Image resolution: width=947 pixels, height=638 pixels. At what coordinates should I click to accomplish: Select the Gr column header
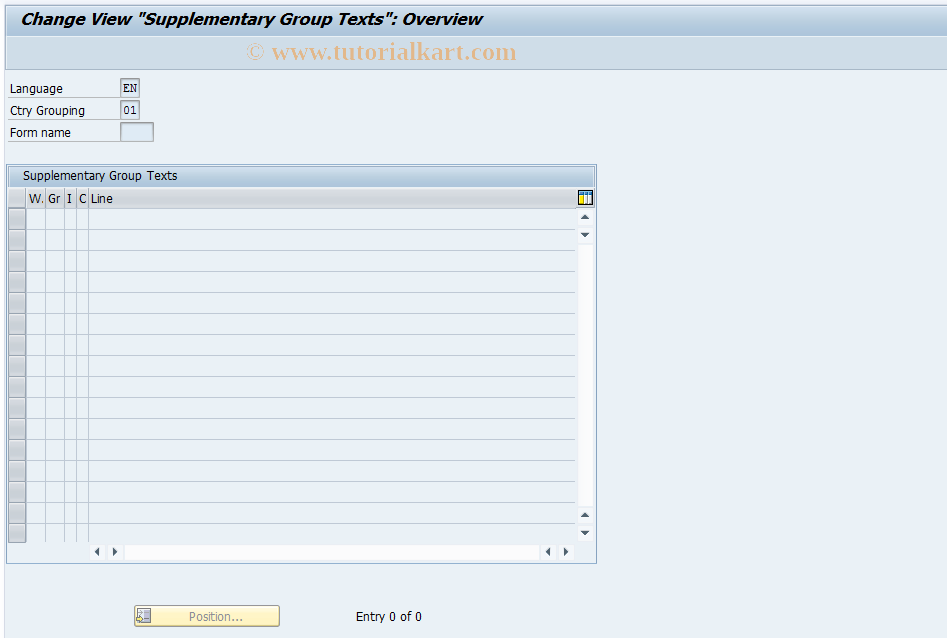point(54,199)
